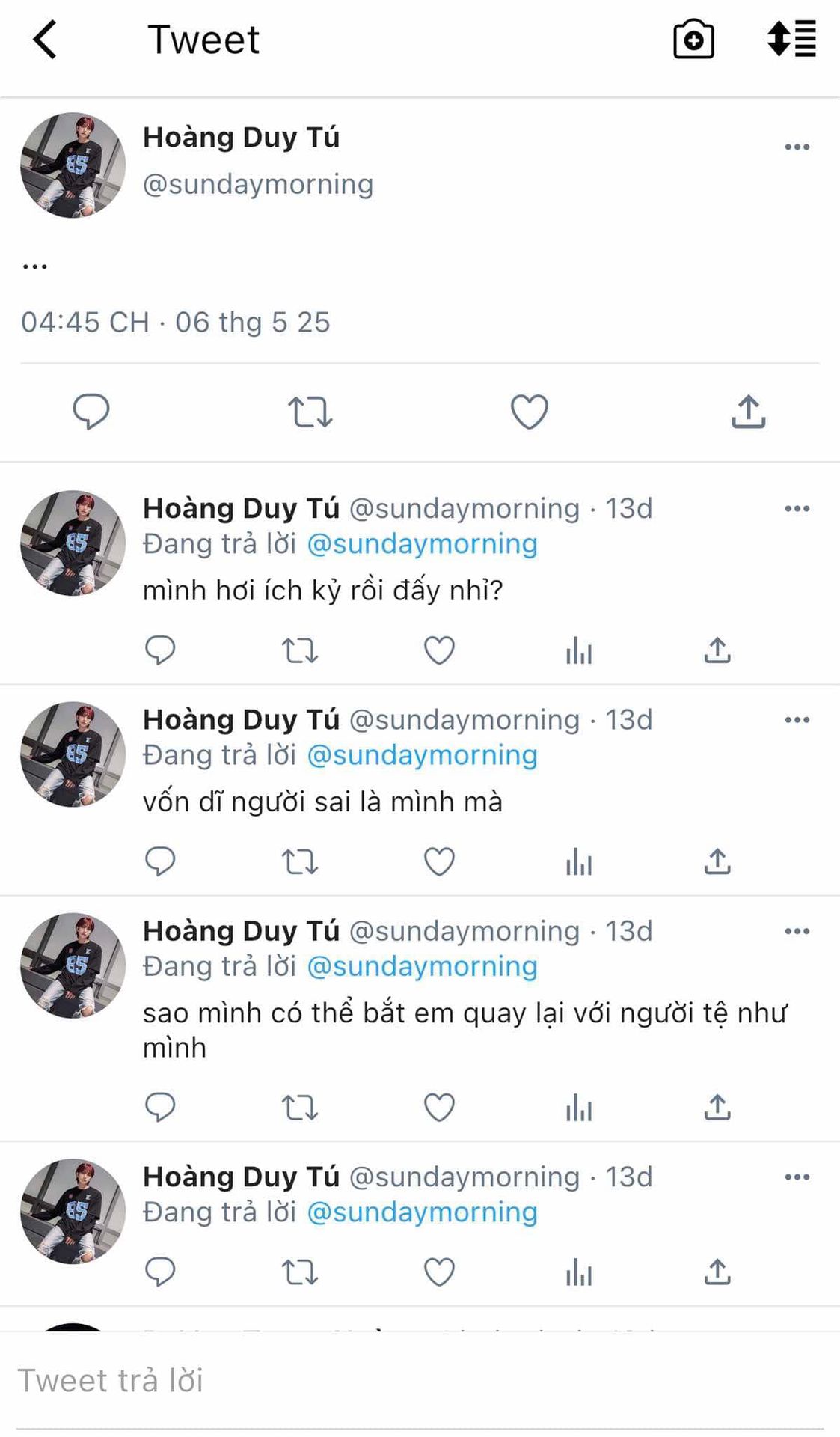Open Hoàng Duy Tú's name on main tweet
This screenshot has height=1437, width=840.
point(241,138)
